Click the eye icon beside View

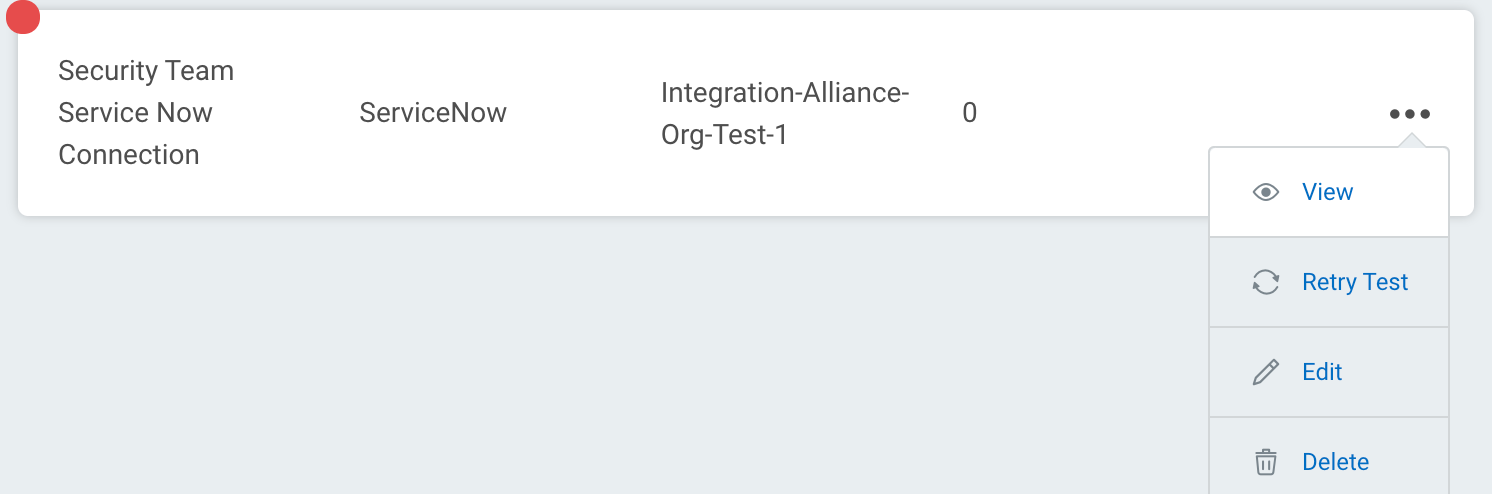pos(1266,192)
